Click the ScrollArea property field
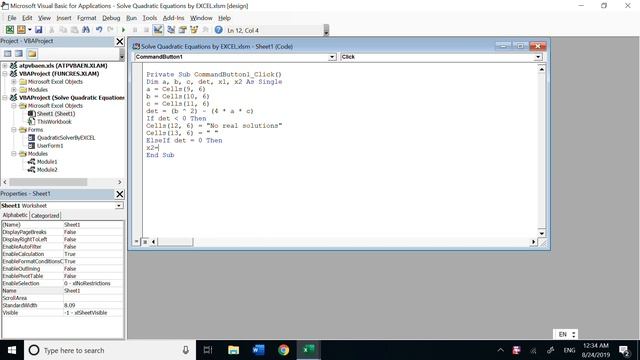640x360 pixels. [x=93, y=298]
